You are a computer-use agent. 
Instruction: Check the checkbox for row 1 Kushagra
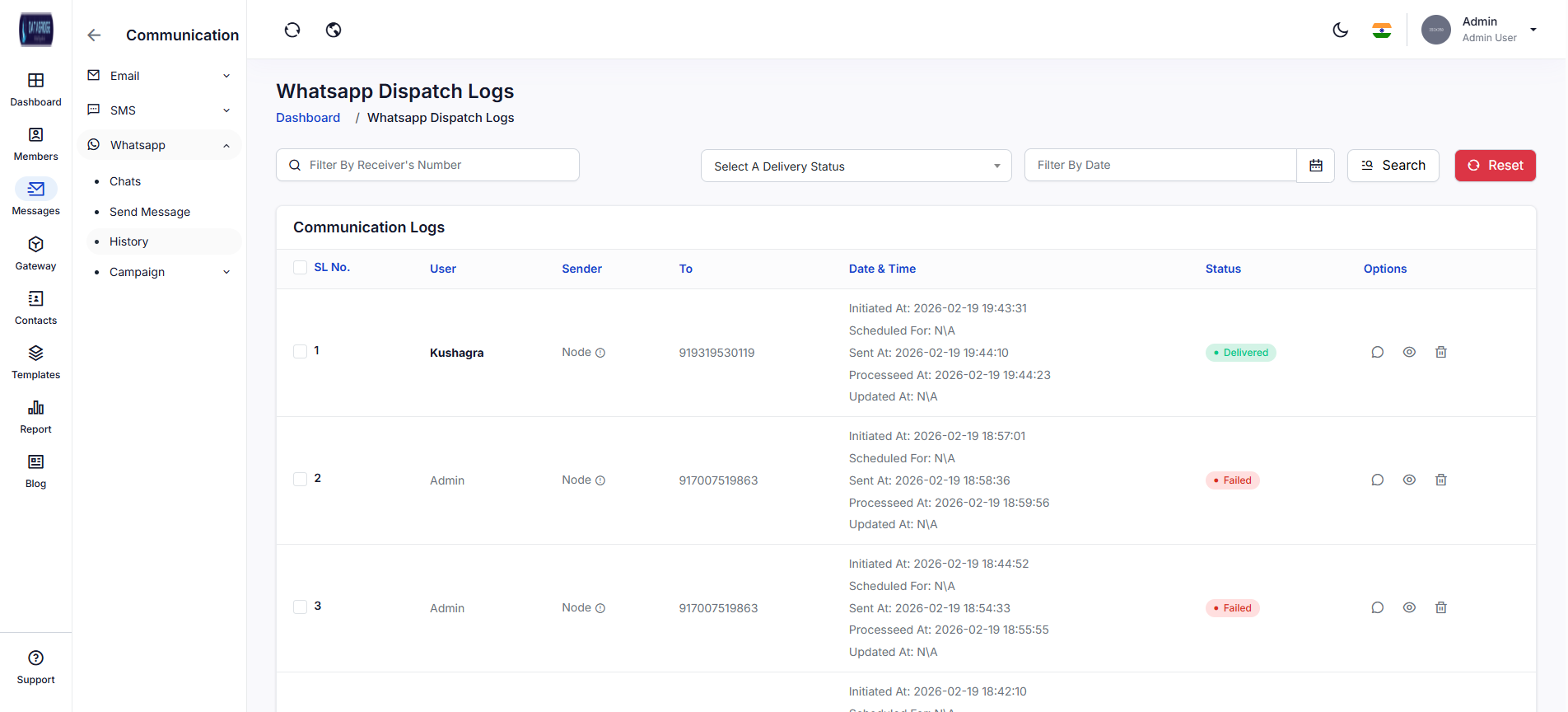point(301,352)
